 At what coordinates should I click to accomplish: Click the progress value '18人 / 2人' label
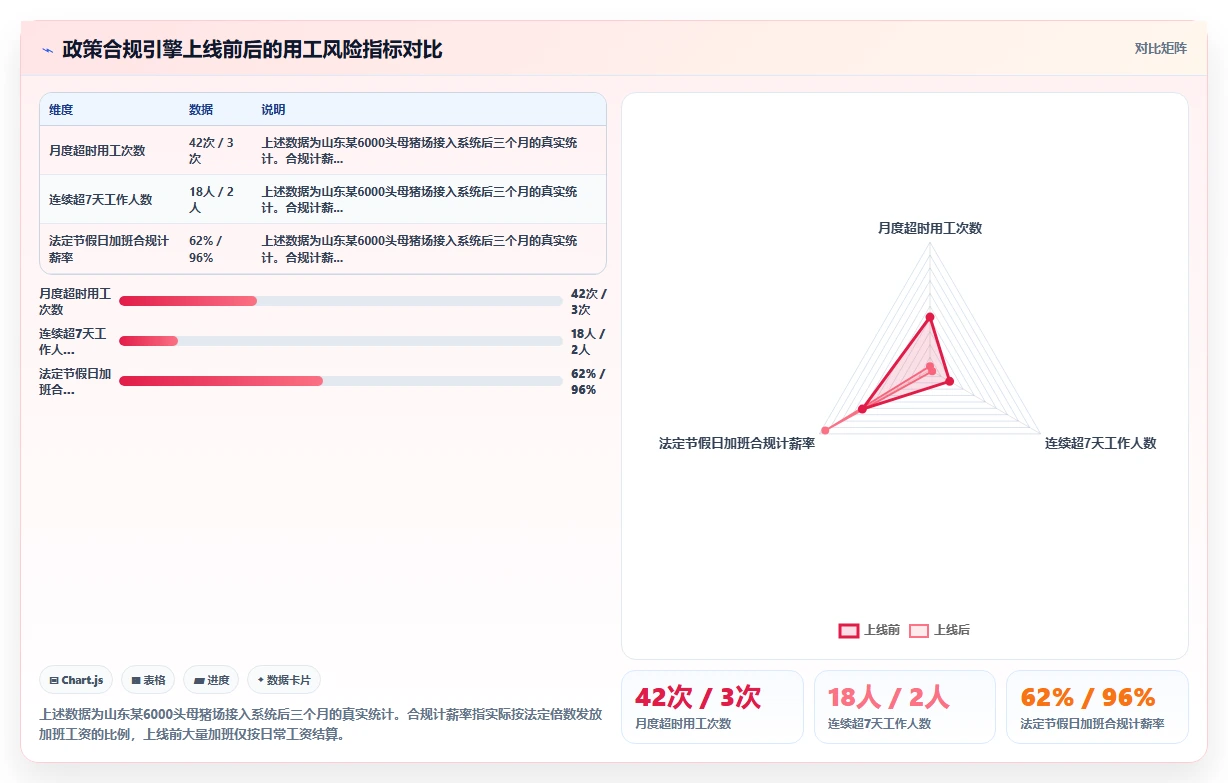click(588, 341)
